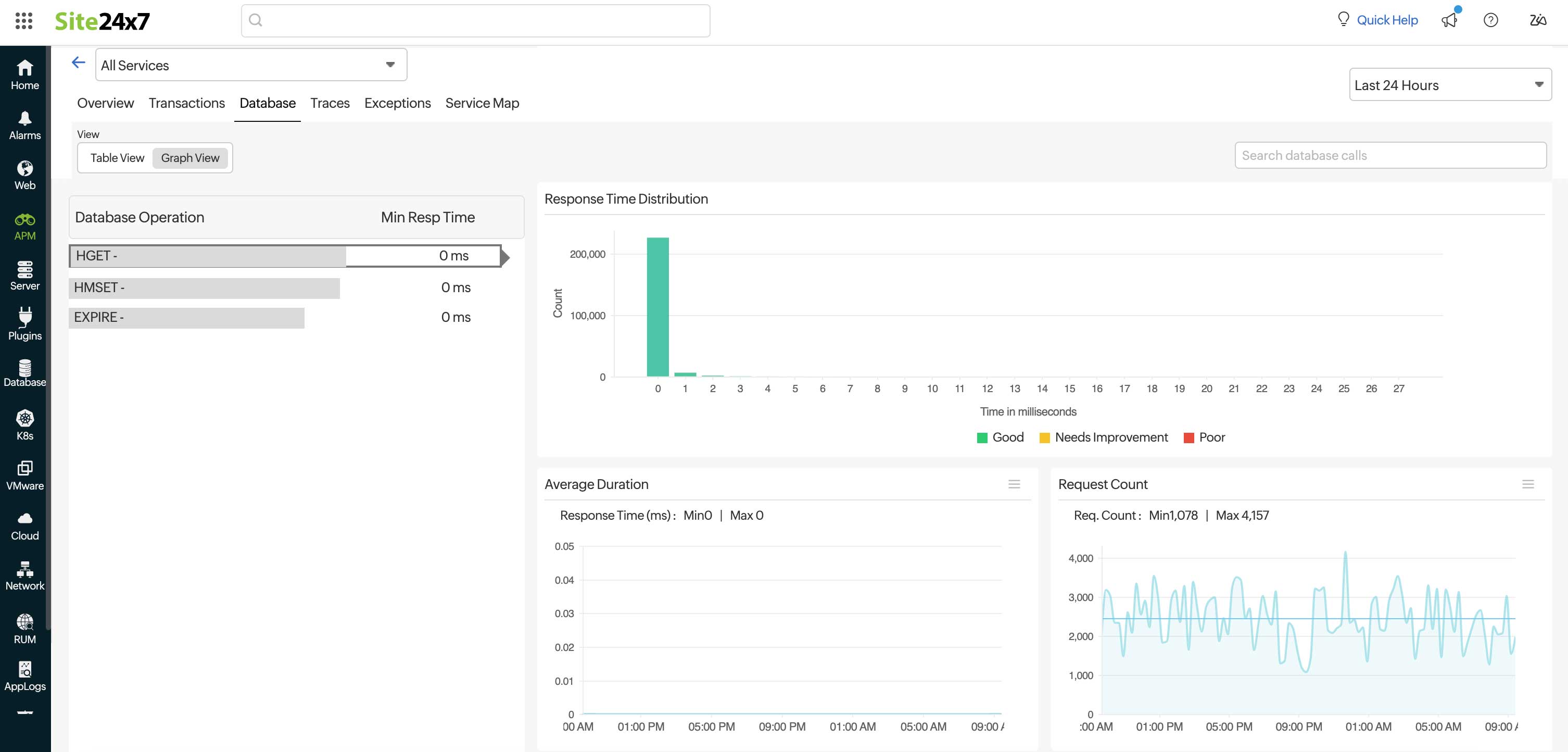Enable Graph View
Screen dimensions: 1568x752
191,158
